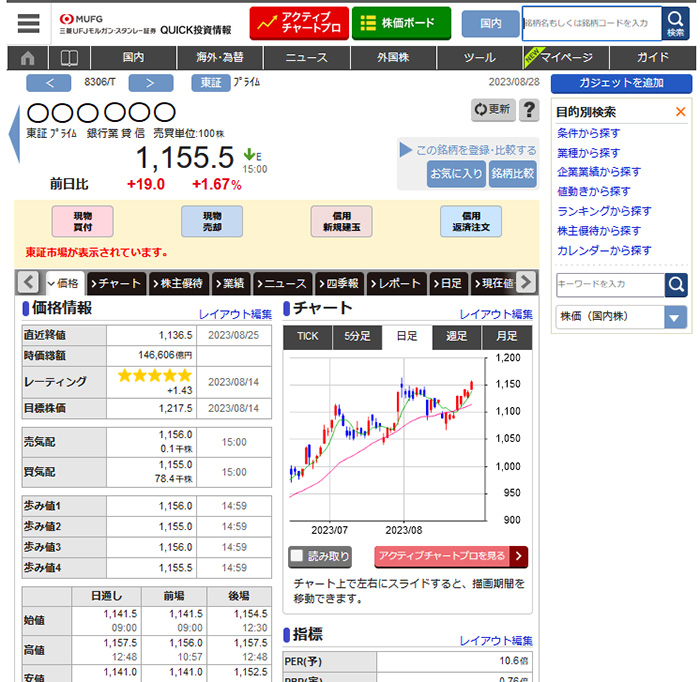Open the help question mark icon
Screen dimensions: 700x682
point(529,110)
